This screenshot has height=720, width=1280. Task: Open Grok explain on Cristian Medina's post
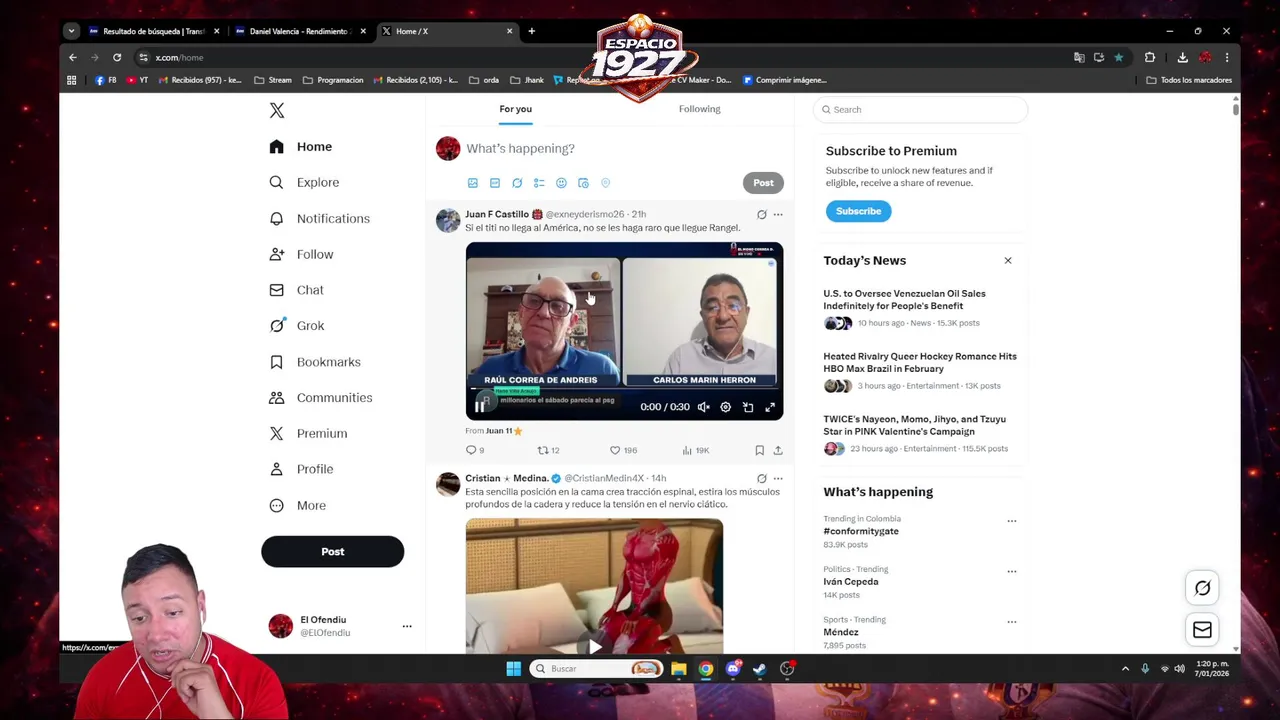click(x=761, y=478)
